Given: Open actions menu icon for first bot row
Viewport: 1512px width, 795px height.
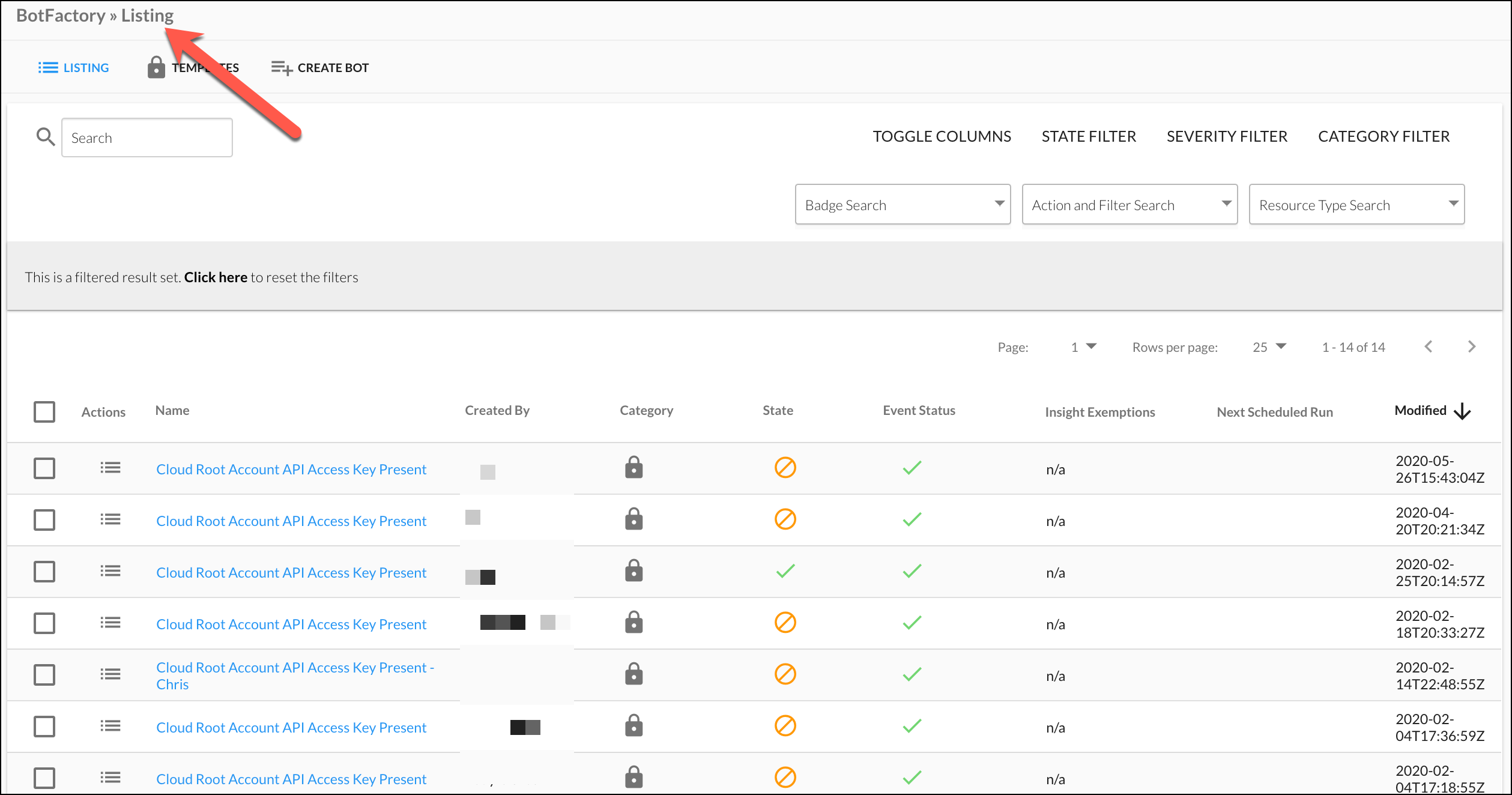Looking at the screenshot, I should [110, 468].
